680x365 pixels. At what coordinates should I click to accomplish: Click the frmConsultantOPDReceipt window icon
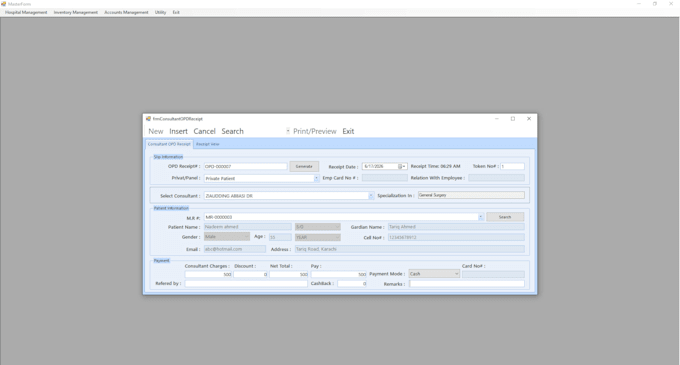coord(148,119)
